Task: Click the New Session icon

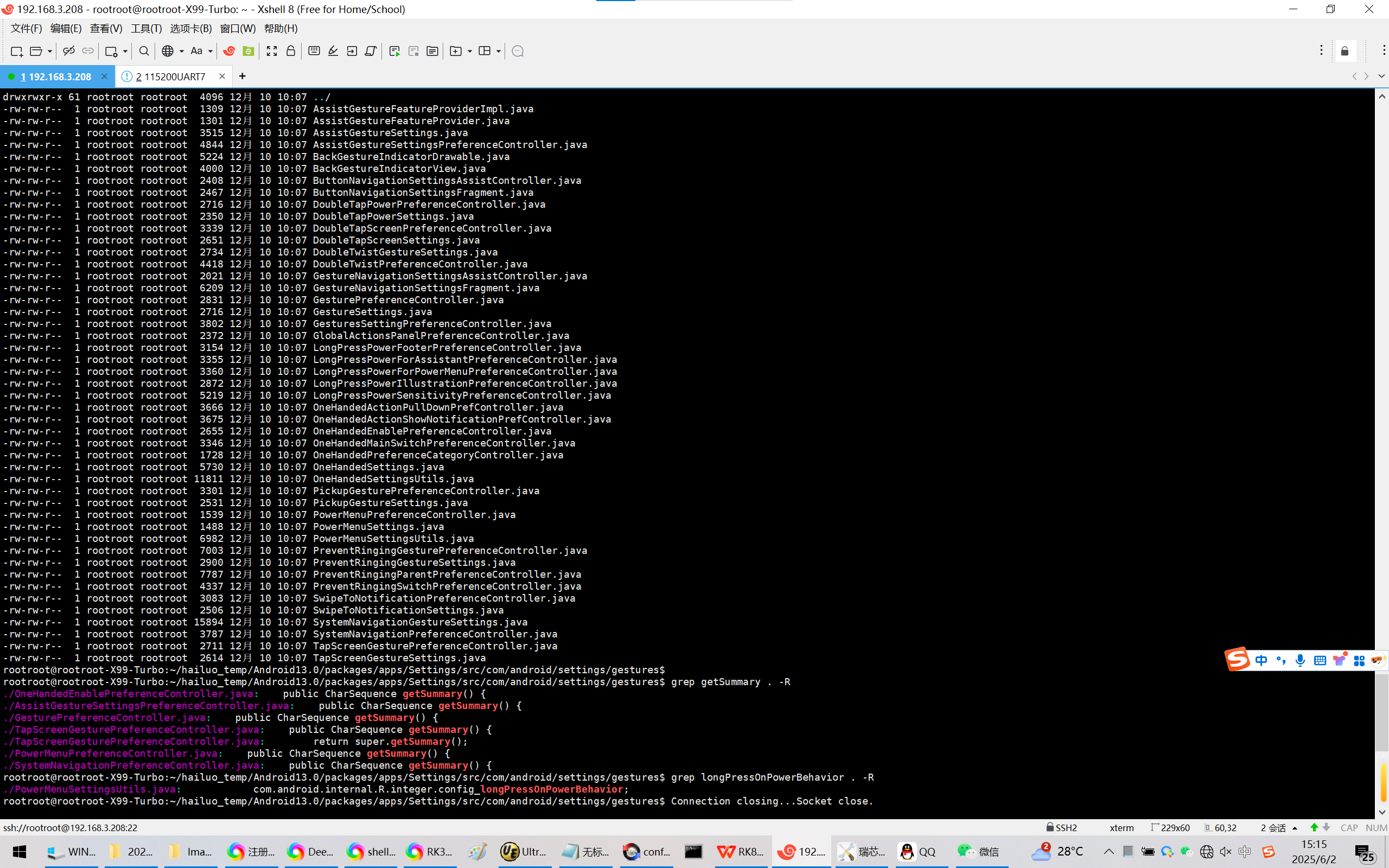Action: pyautogui.click(x=16, y=51)
